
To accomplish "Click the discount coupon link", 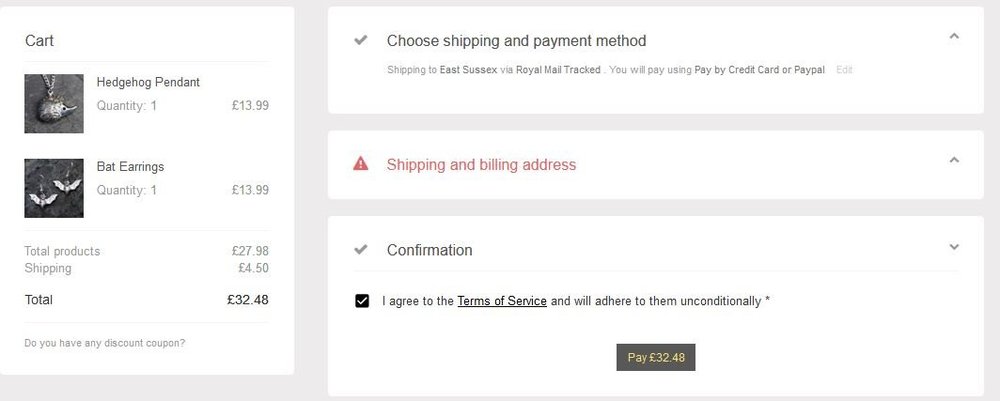I will coord(105,343).
